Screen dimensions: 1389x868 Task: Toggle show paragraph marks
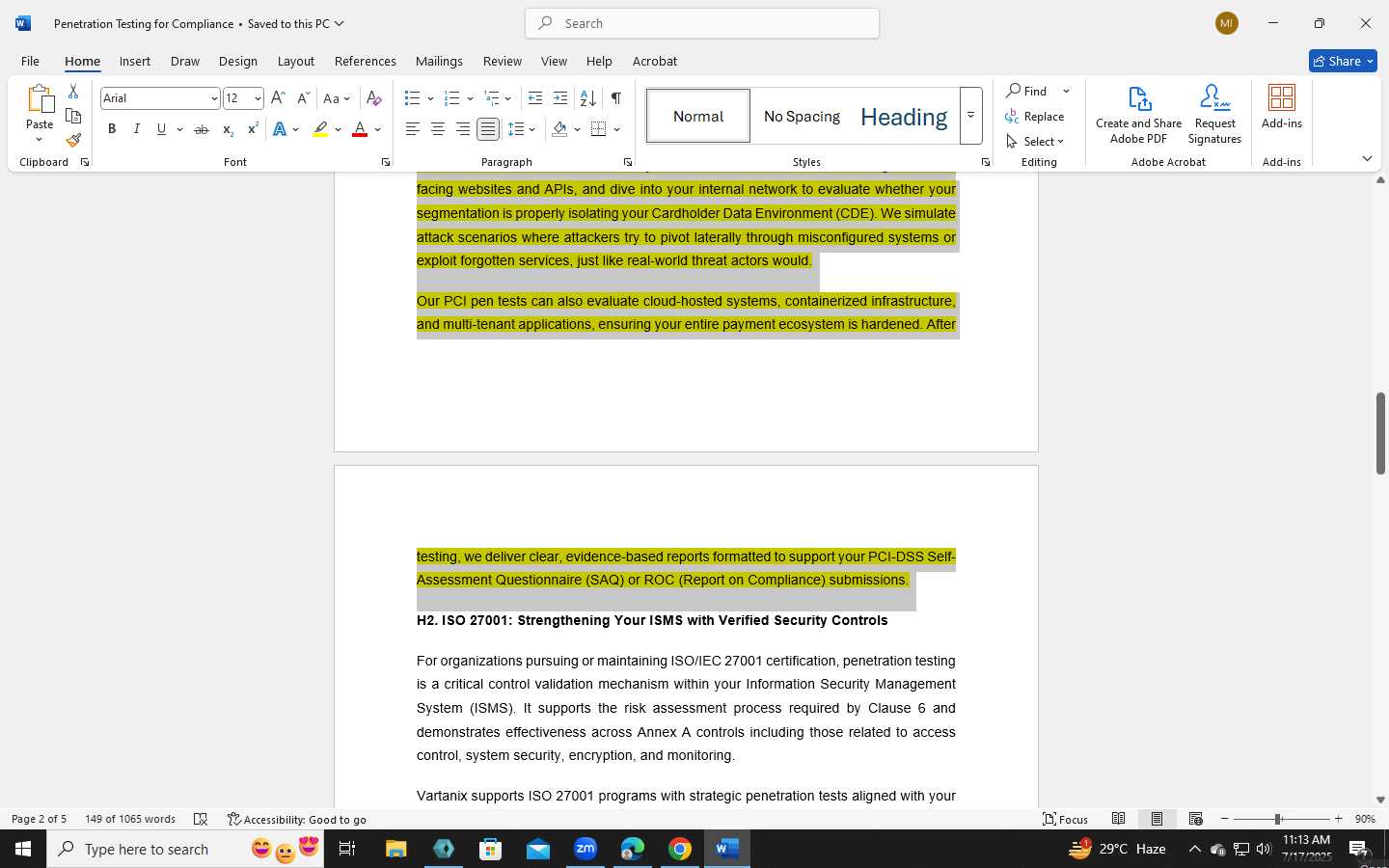[615, 98]
